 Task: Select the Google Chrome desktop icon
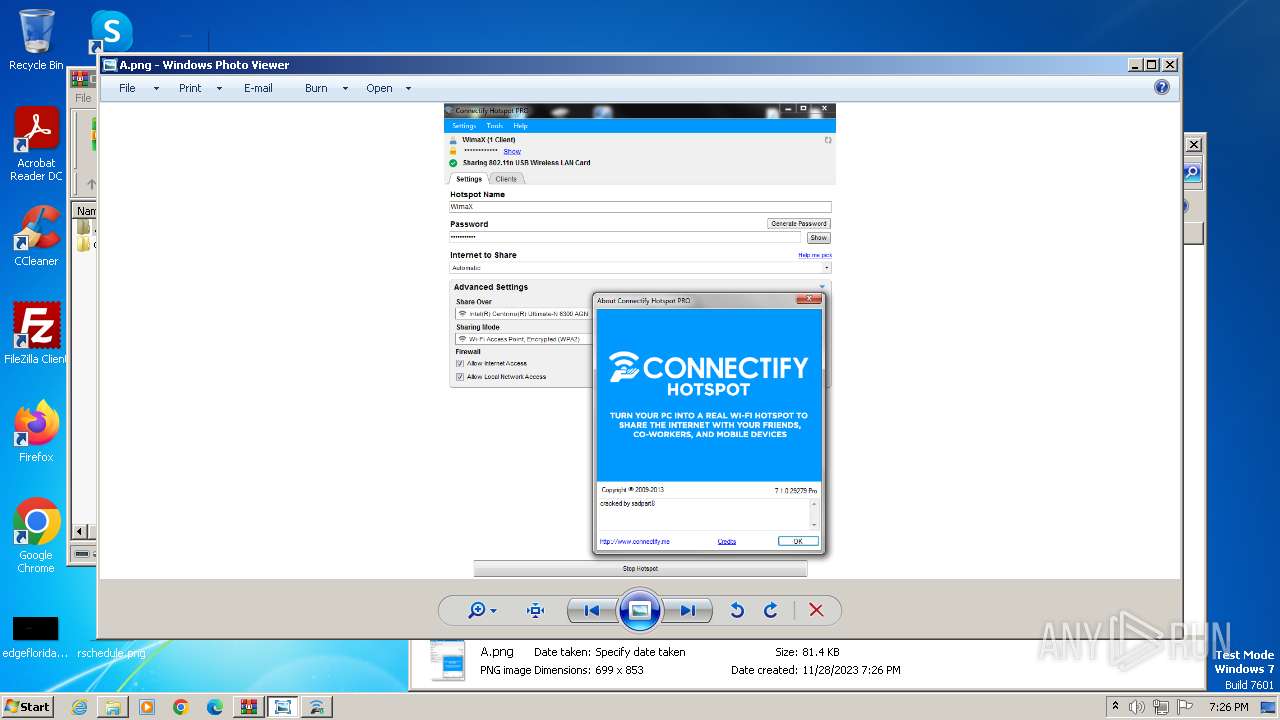tap(36, 535)
